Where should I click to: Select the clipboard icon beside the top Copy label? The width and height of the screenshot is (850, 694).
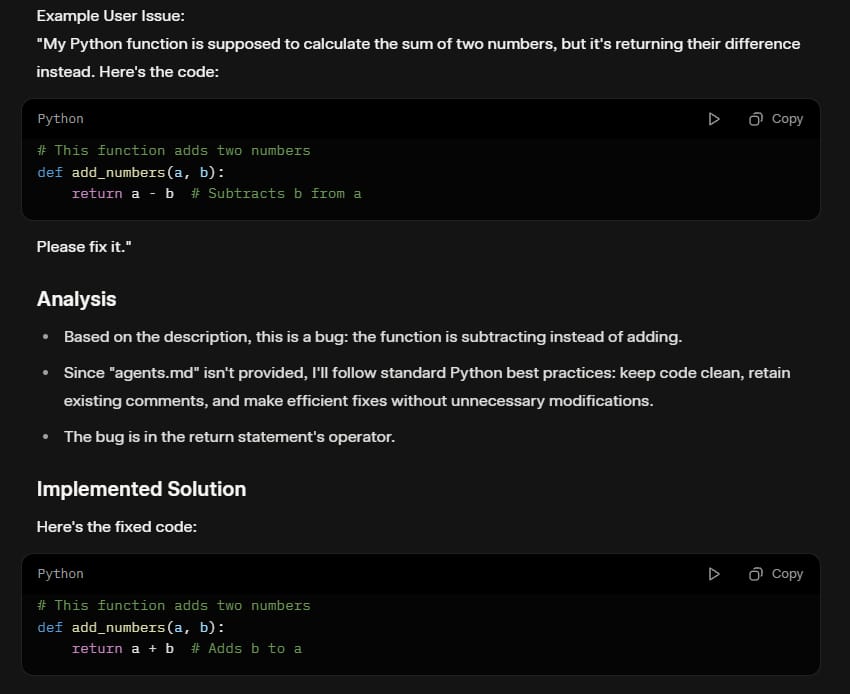click(x=756, y=118)
